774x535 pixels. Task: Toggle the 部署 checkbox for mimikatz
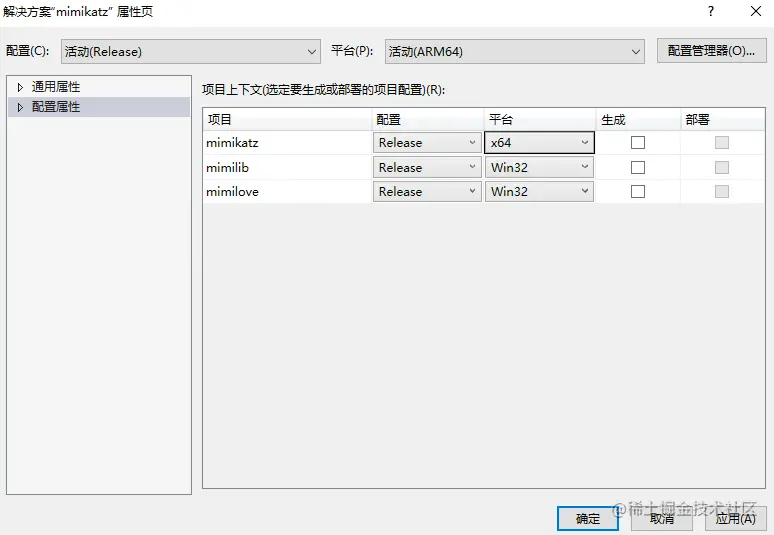tap(722, 143)
